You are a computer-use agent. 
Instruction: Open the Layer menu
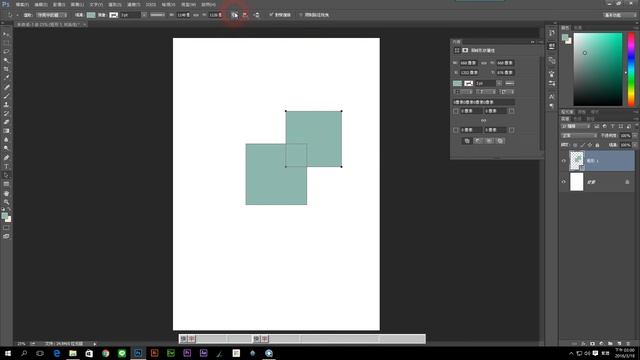tap(77, 4)
